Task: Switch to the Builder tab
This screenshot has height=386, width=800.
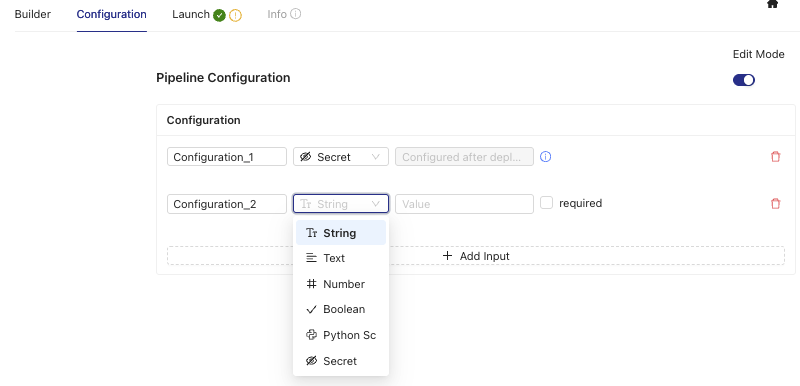Action: (33, 14)
